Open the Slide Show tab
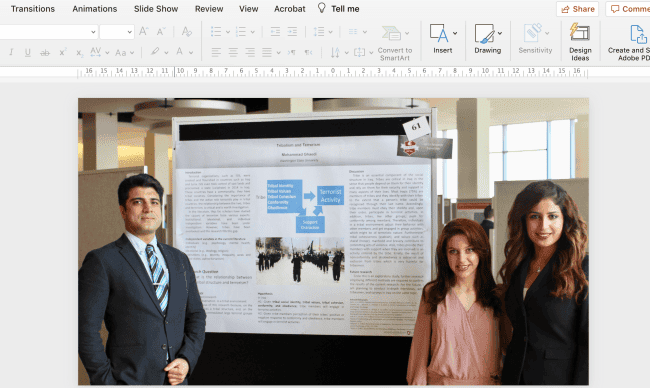The width and height of the screenshot is (650, 388). coord(156,9)
